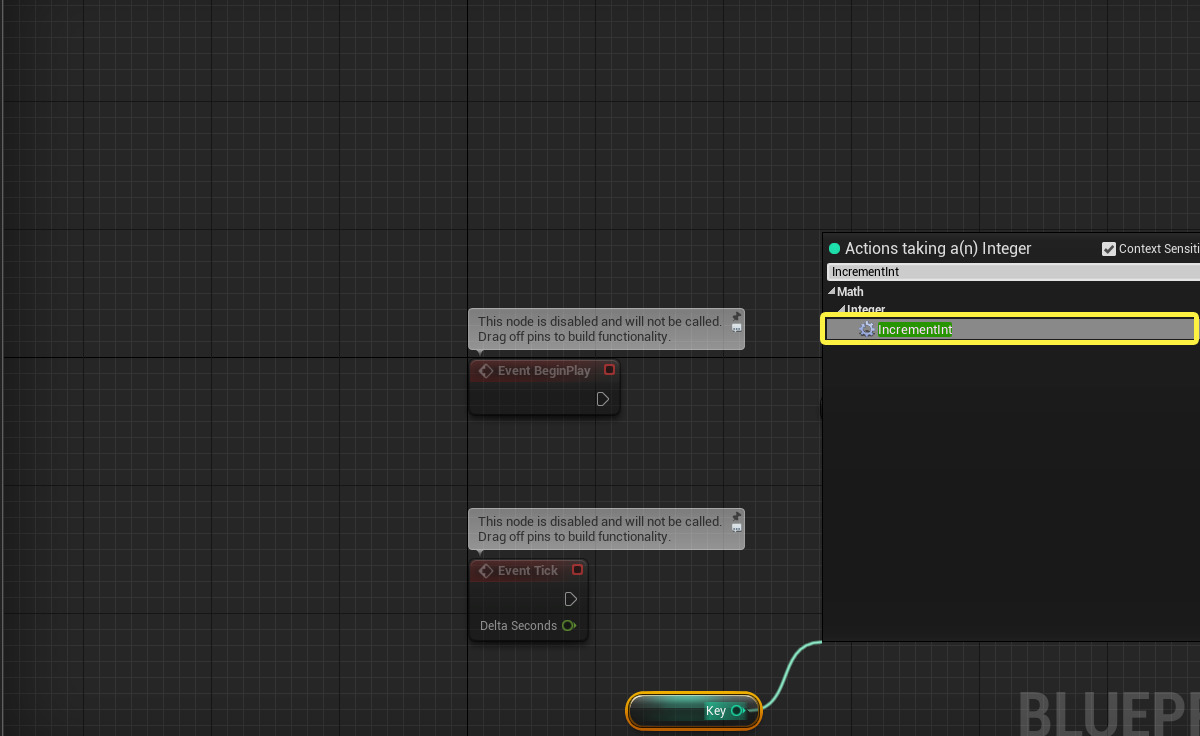1200x736 pixels.
Task: Click the execution pin on Event BeginPlay
Action: pos(602,398)
